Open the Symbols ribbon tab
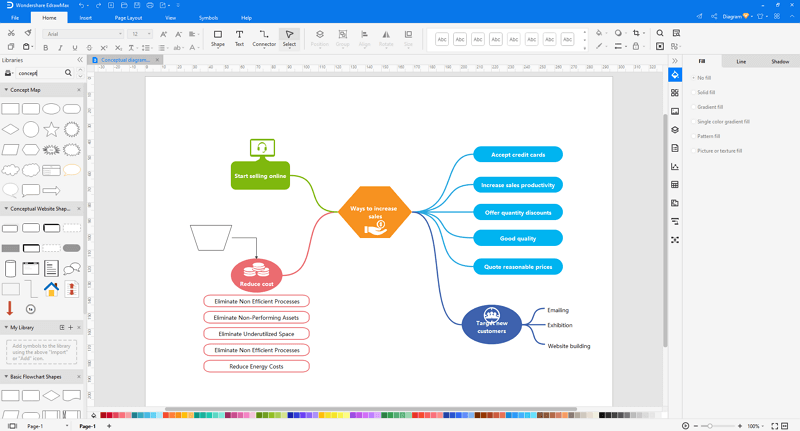Image resolution: width=800 pixels, height=431 pixels. point(208,18)
